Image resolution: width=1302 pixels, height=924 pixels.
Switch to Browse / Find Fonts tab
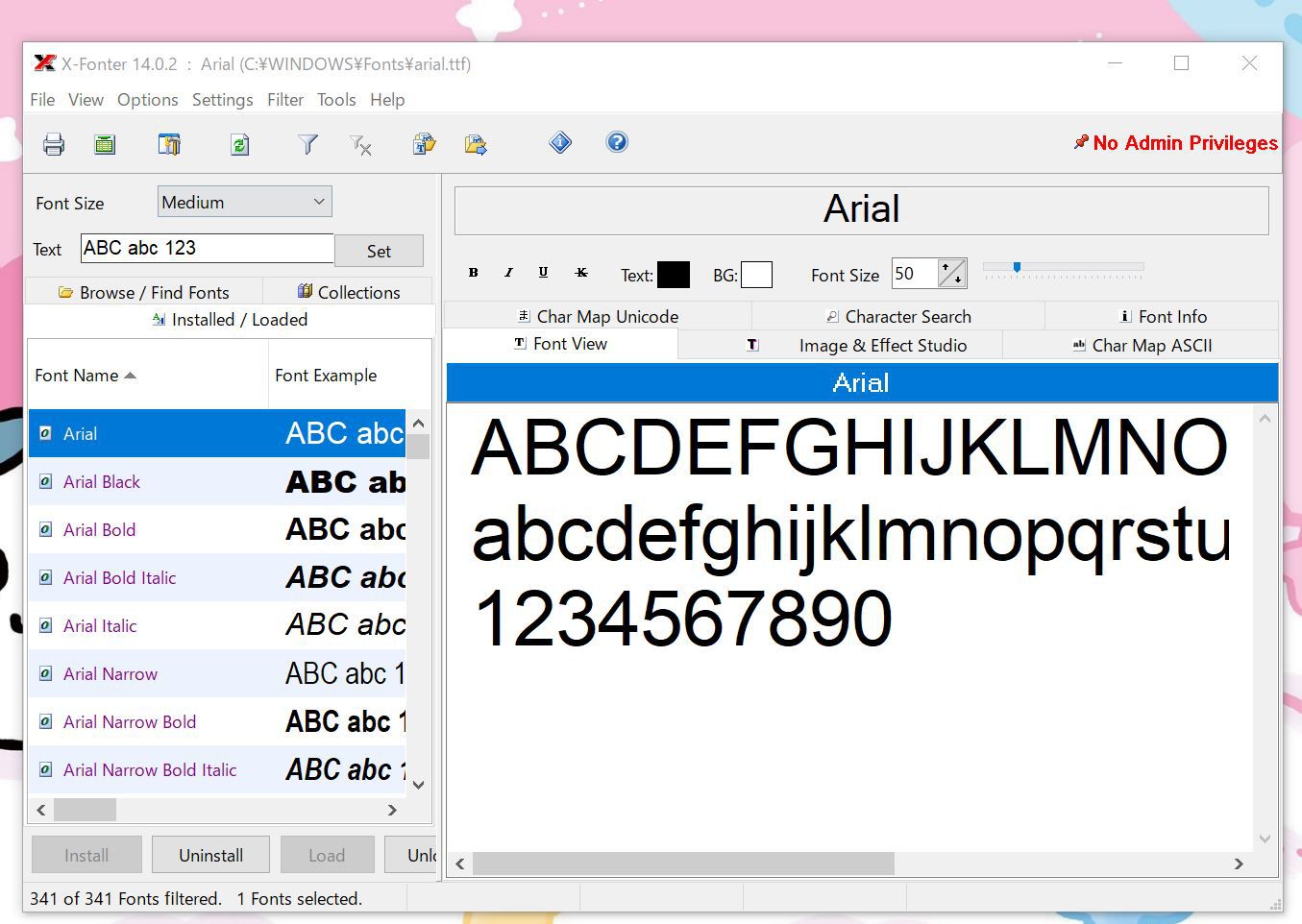tap(144, 292)
